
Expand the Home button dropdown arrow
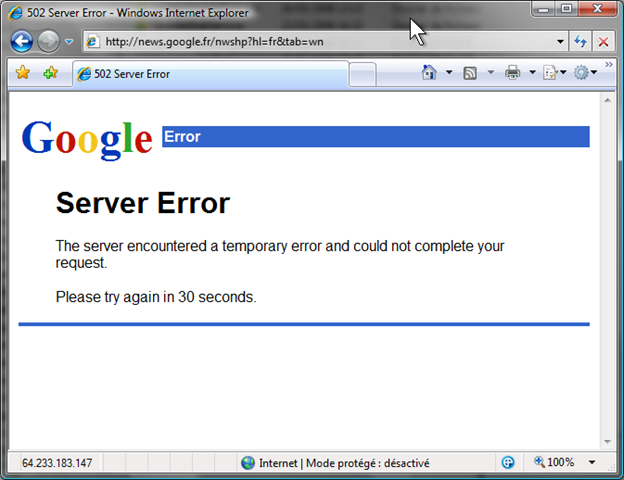(x=449, y=72)
